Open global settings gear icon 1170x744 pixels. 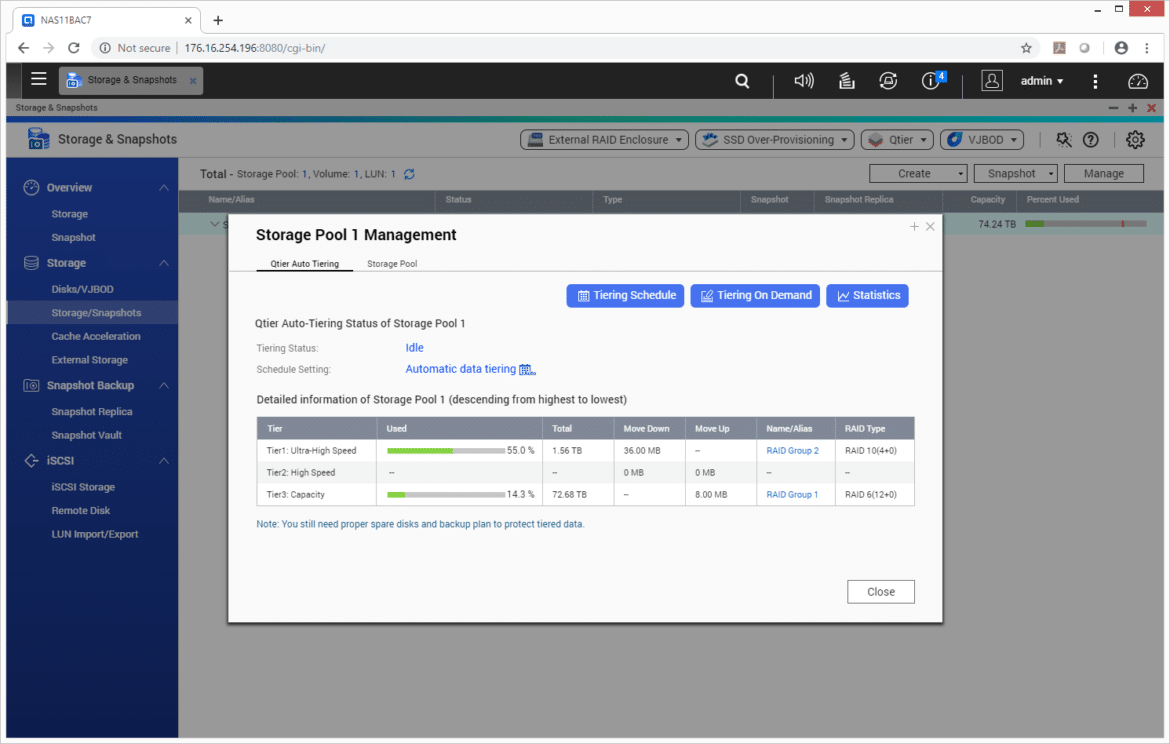click(1135, 140)
